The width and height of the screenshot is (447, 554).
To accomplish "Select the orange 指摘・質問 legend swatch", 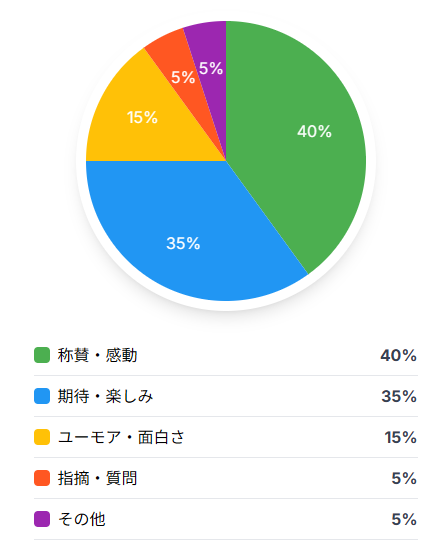I will [42, 478].
